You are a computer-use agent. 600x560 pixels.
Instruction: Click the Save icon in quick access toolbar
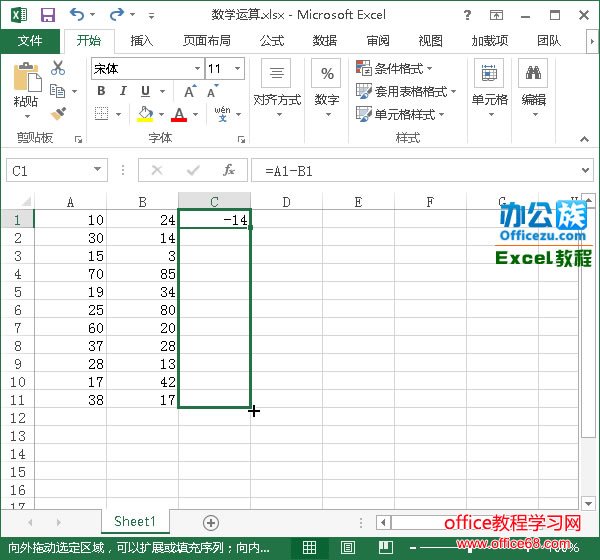point(48,15)
